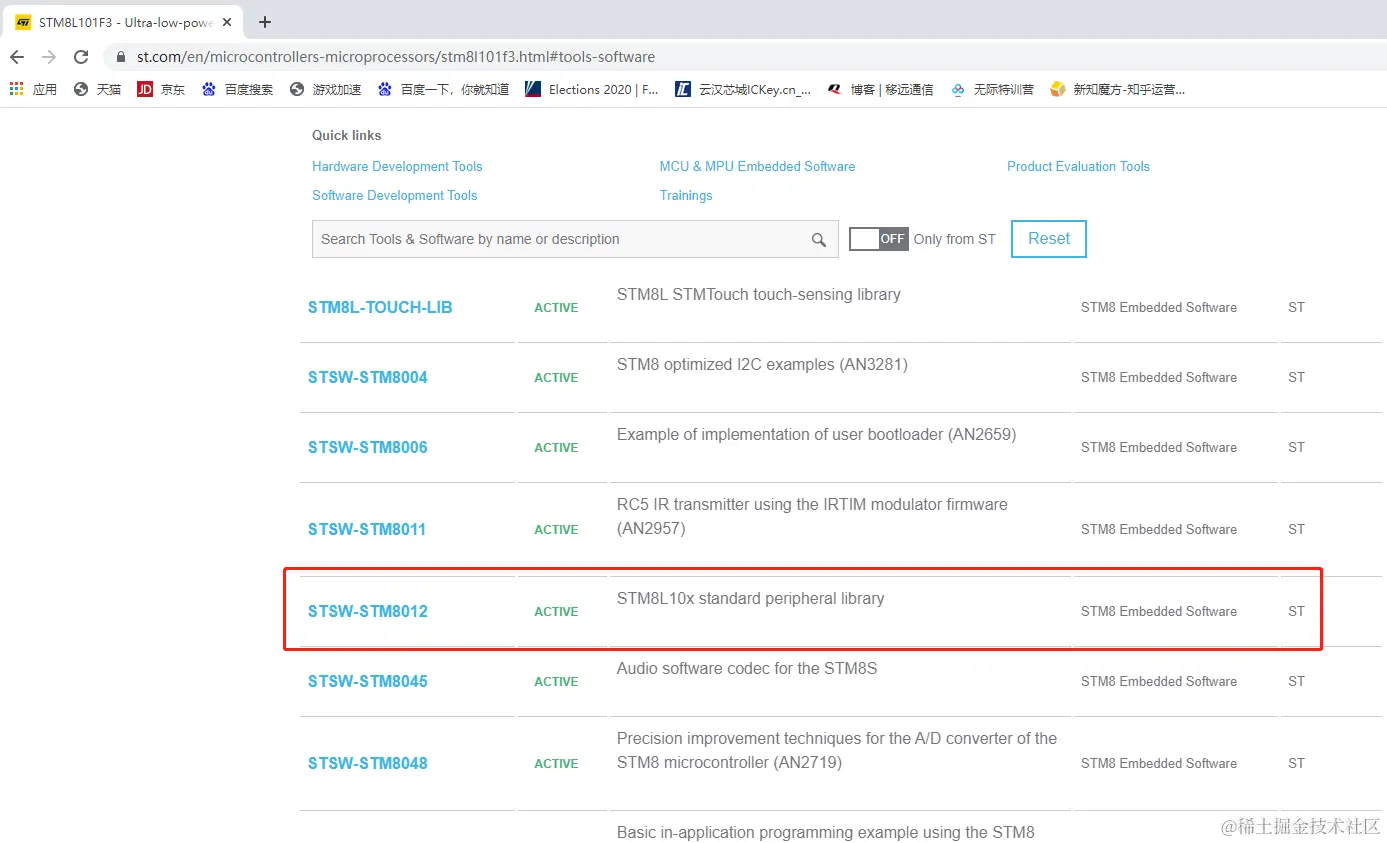Open the STSW-STM8006 link
Screen dimensions: 1387x843
tap(368, 447)
